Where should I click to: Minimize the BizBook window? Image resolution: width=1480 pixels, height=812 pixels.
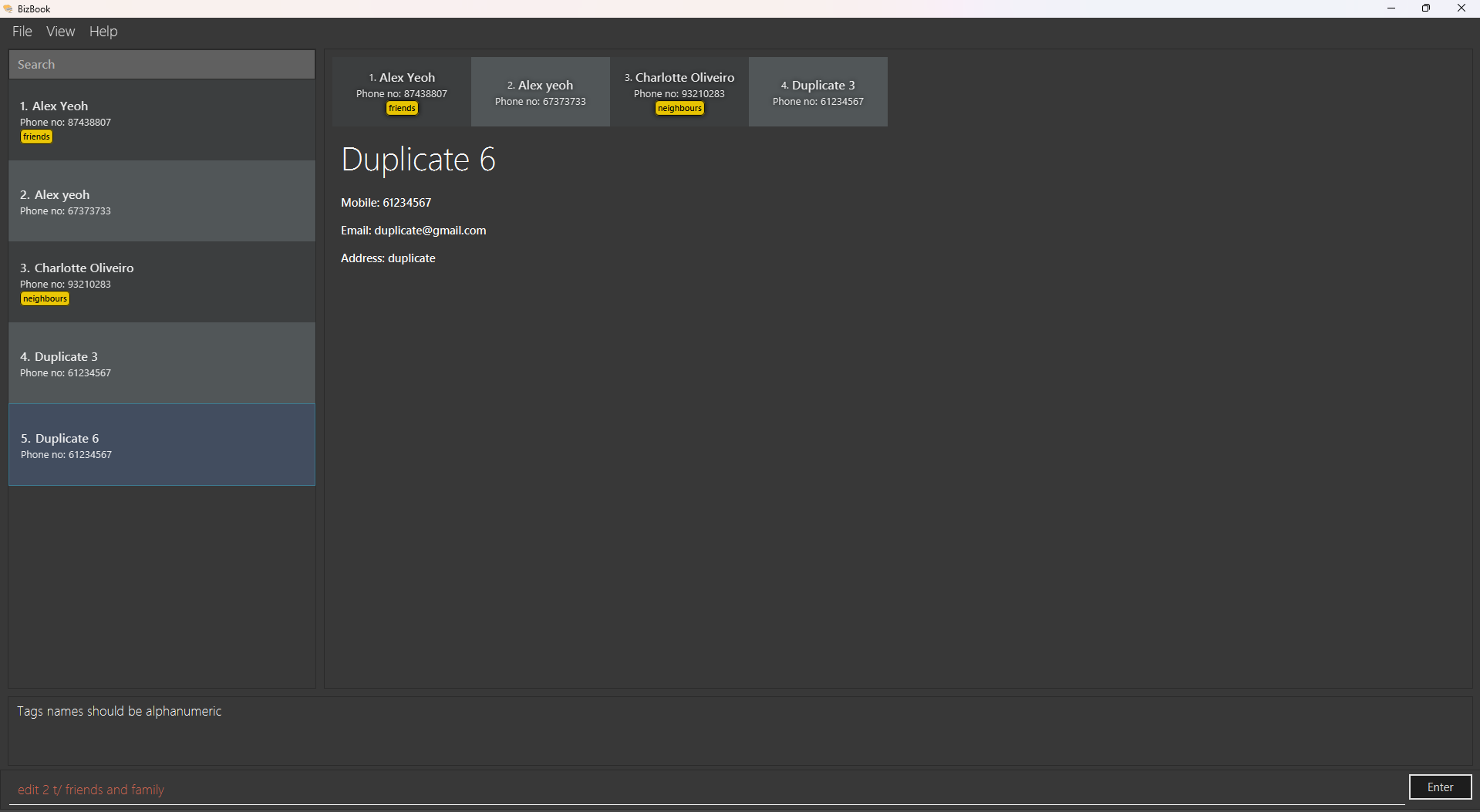tap(1391, 8)
